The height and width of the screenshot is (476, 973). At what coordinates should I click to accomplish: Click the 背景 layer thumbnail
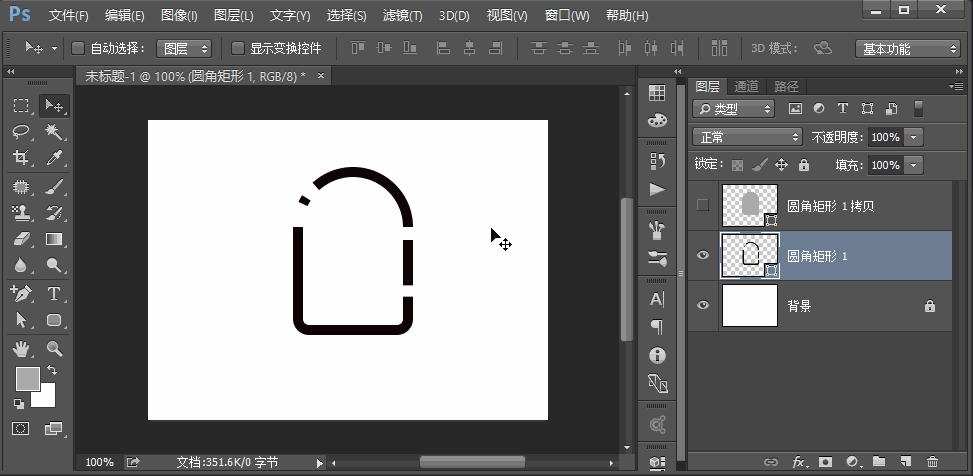750,306
